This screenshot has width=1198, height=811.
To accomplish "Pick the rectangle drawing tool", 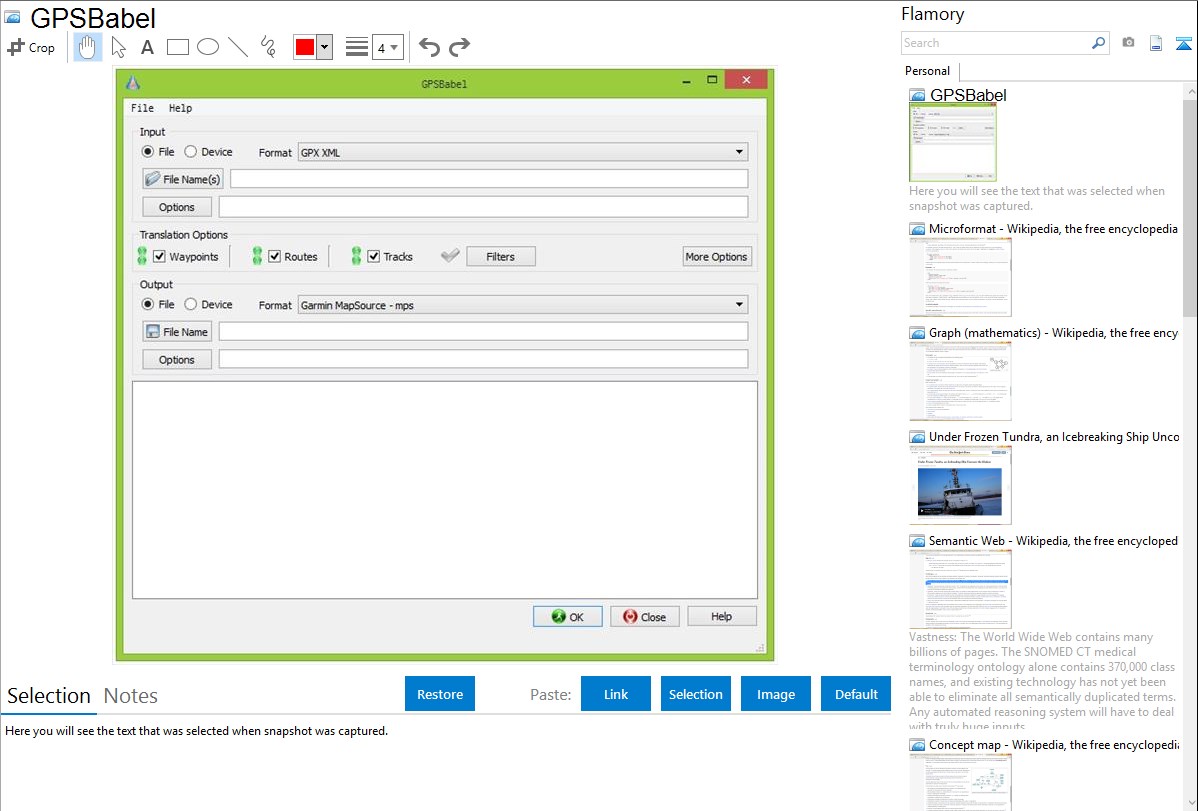I will pyautogui.click(x=177, y=47).
